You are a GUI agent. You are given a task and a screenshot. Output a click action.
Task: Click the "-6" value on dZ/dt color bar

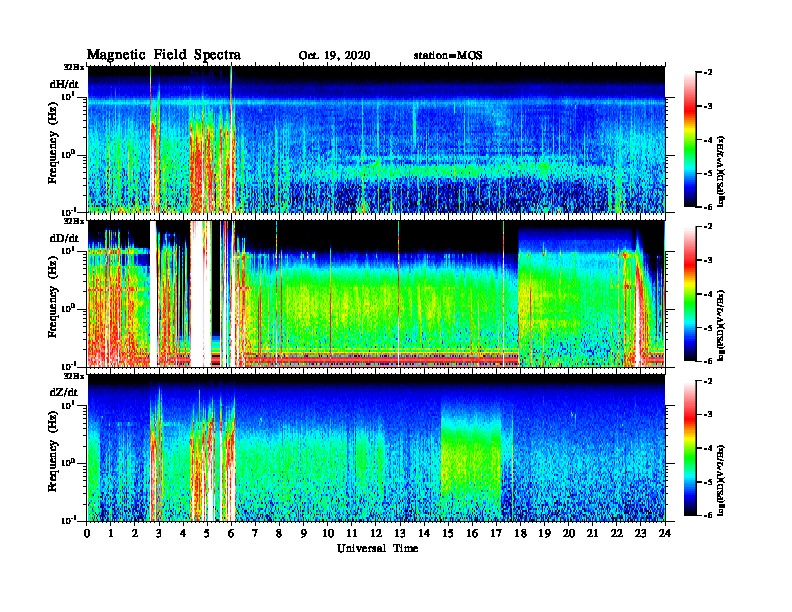708,515
